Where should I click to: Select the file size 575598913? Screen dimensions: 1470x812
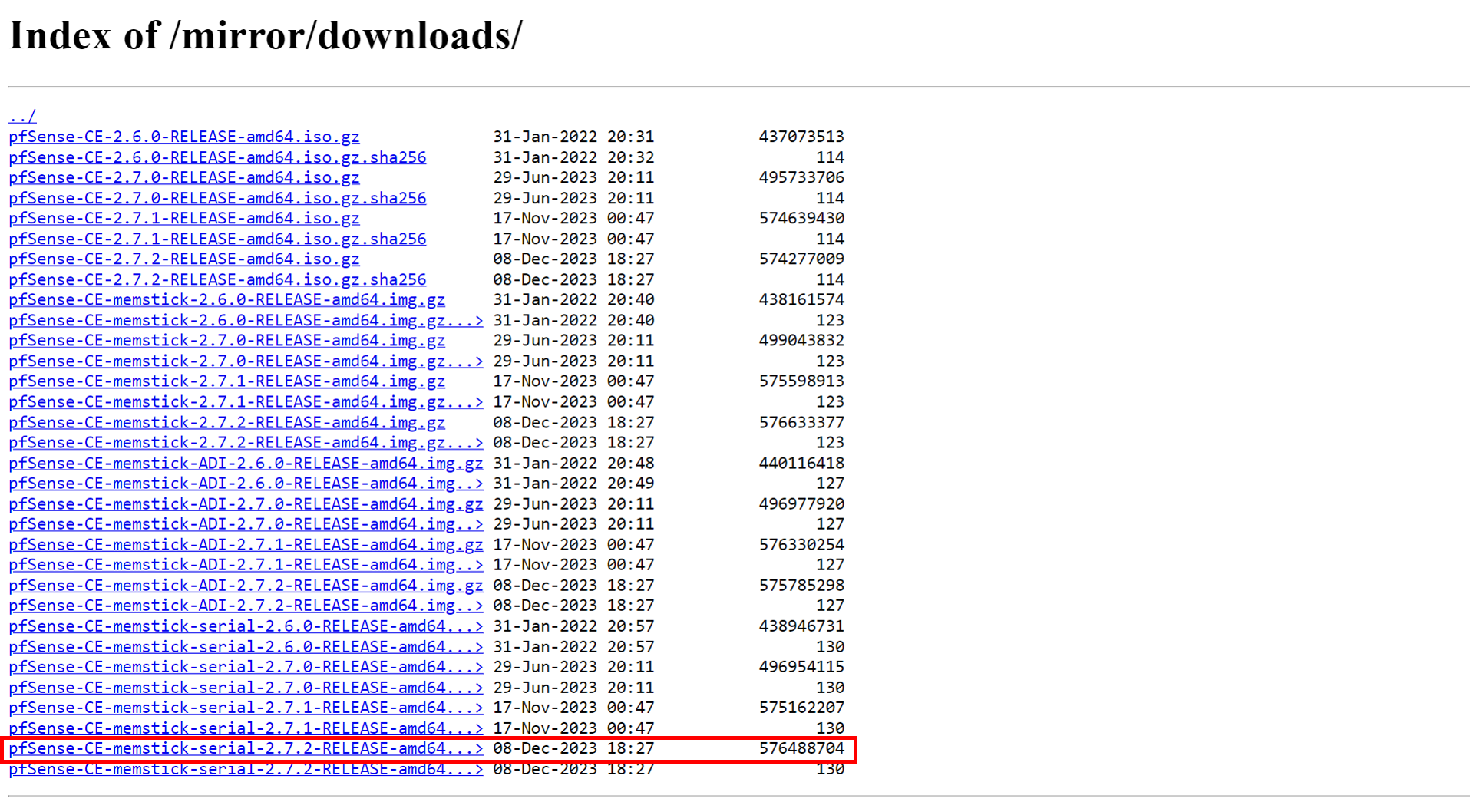(x=801, y=381)
